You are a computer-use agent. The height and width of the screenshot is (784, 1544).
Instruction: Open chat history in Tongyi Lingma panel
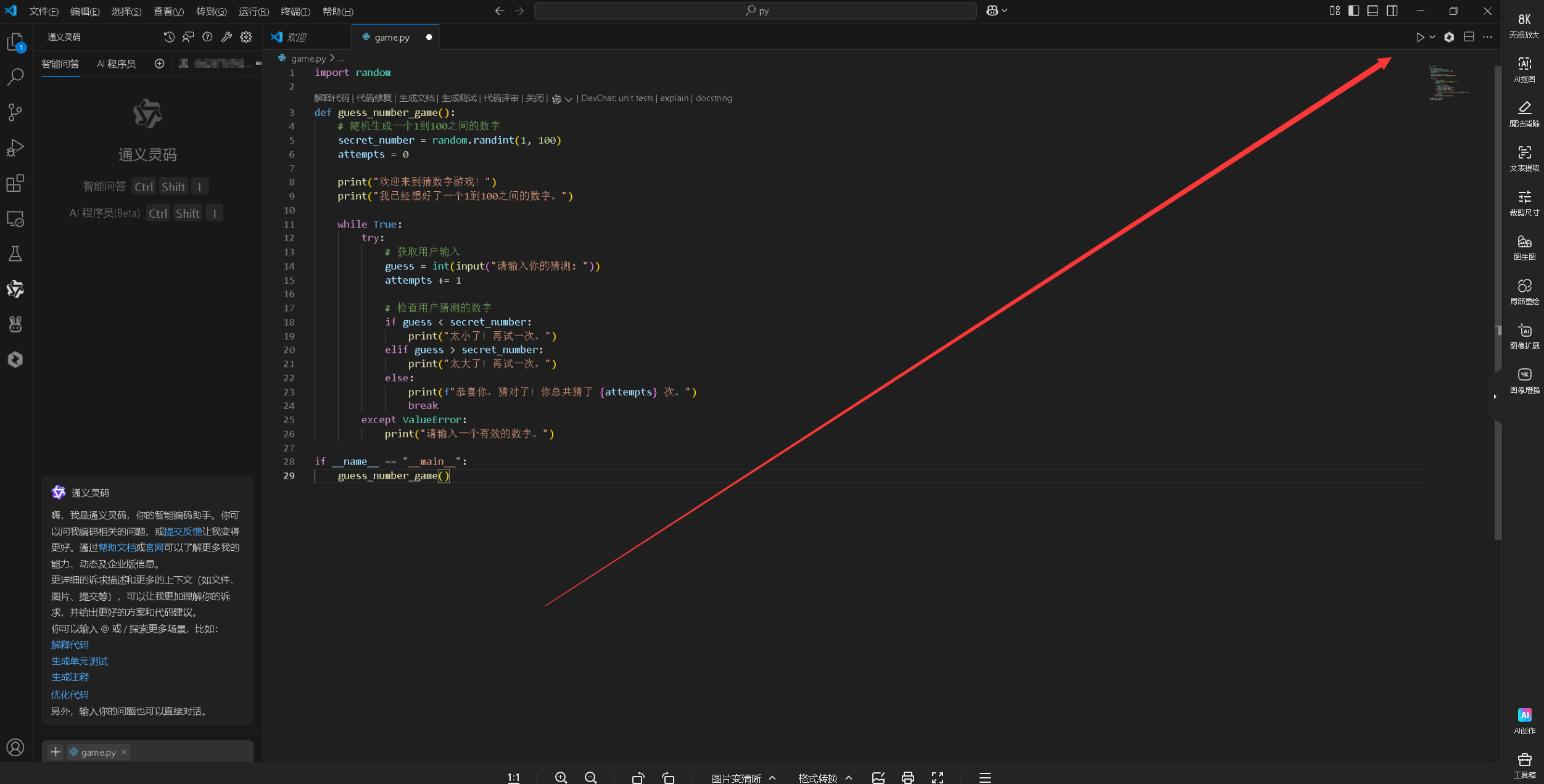169,37
